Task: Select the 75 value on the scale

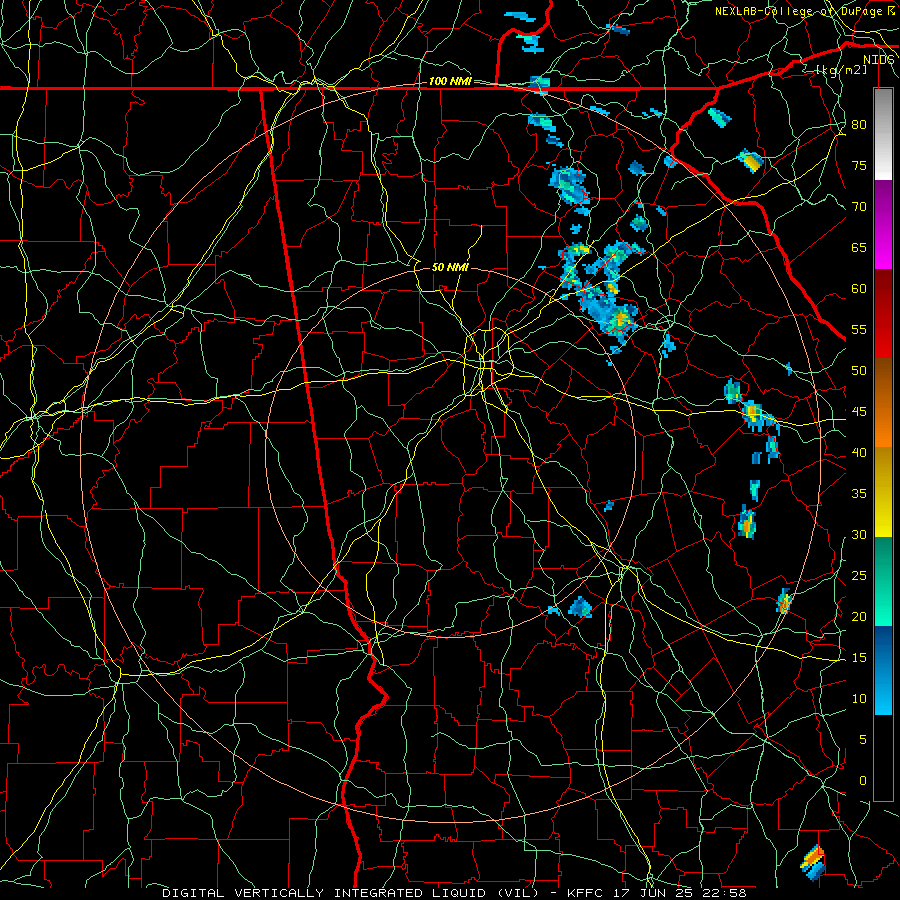Action: (859, 165)
